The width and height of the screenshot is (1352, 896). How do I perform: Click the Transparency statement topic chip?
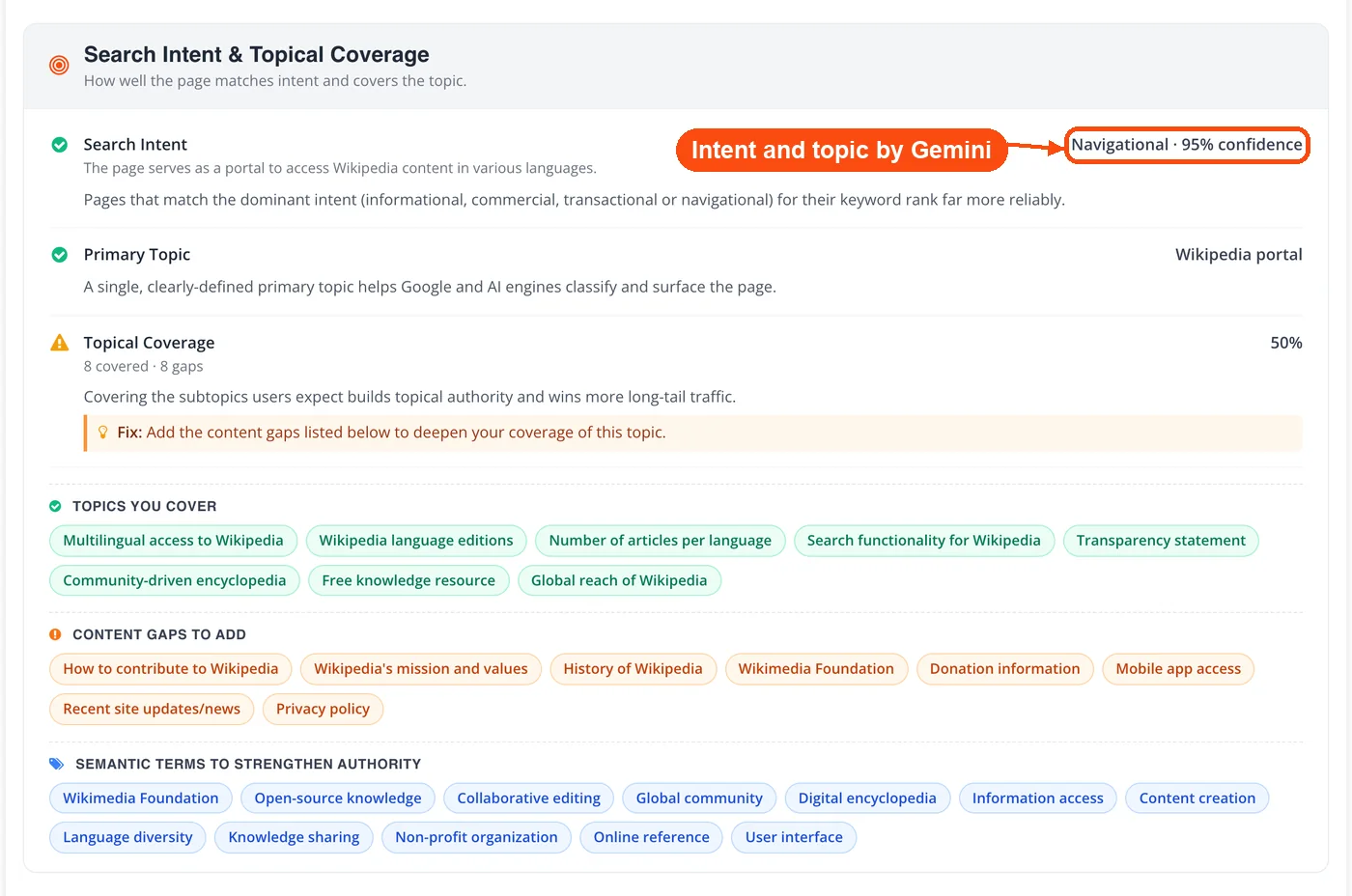coord(1161,541)
